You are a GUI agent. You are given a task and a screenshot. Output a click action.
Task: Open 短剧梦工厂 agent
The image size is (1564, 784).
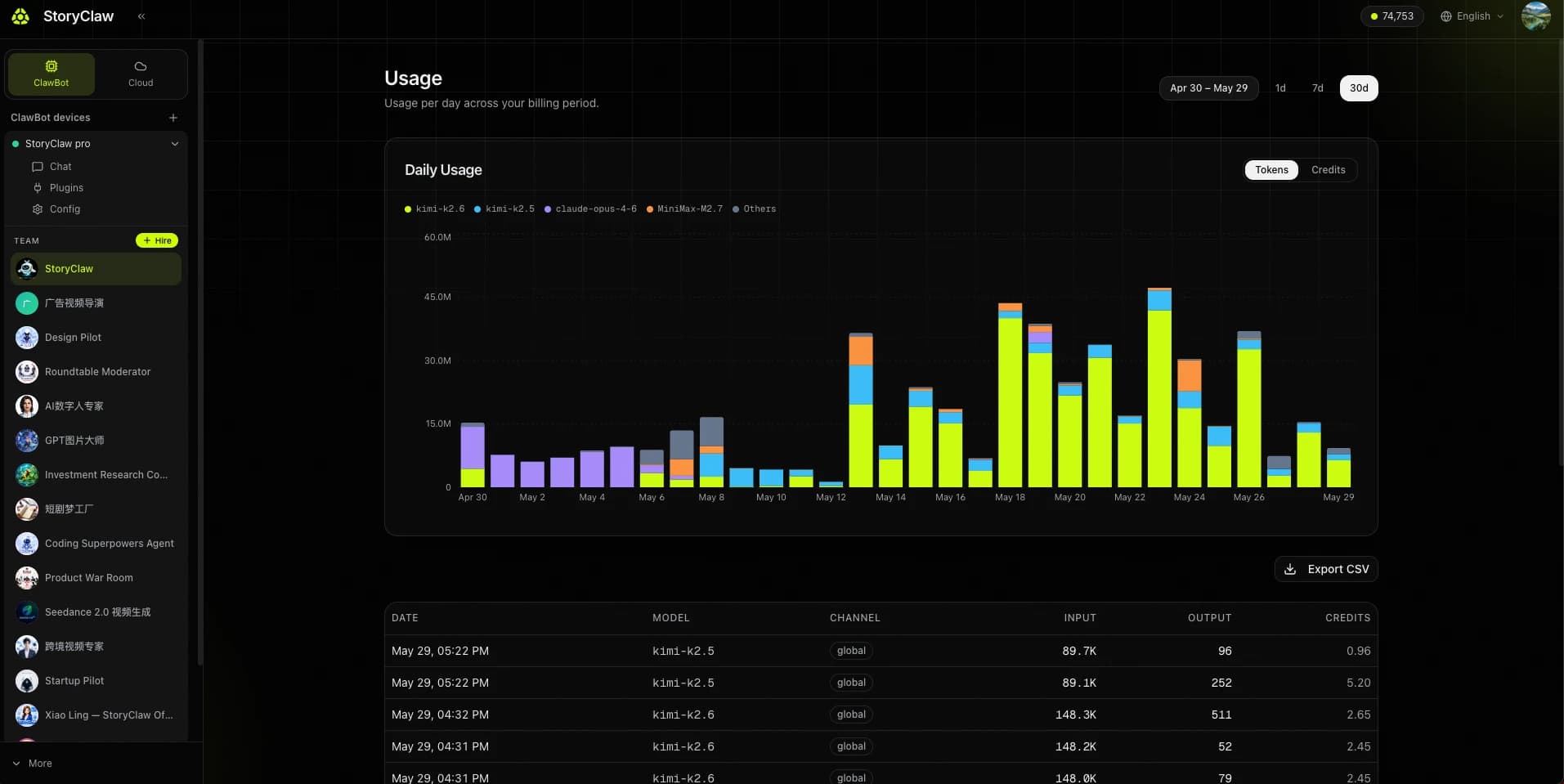[96, 509]
